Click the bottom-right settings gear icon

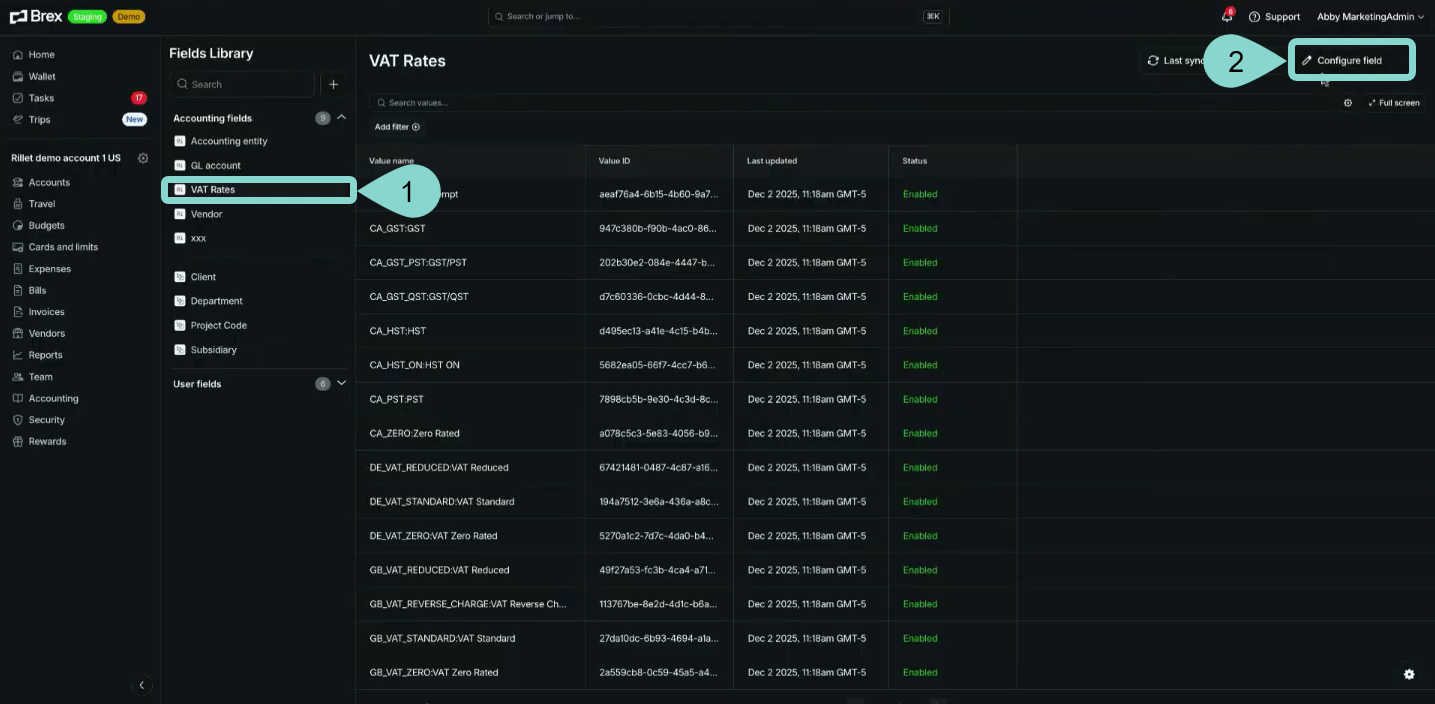[1409, 674]
